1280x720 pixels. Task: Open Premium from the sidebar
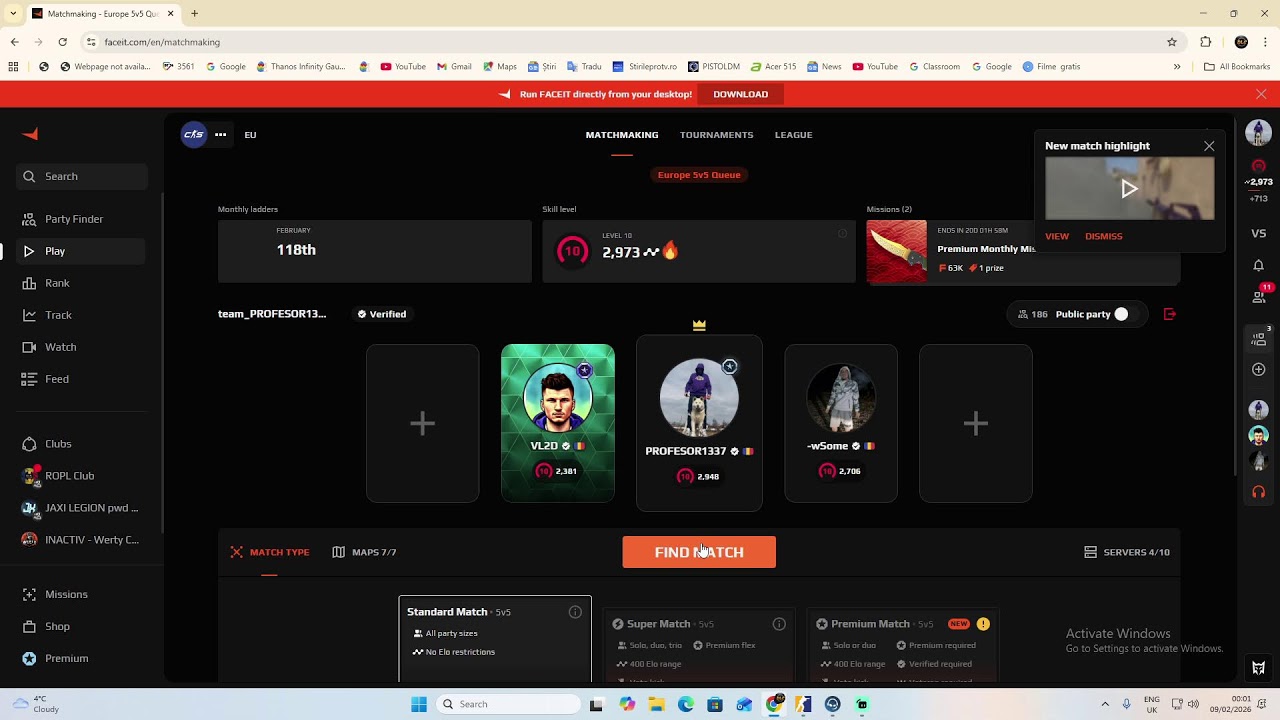(x=66, y=658)
